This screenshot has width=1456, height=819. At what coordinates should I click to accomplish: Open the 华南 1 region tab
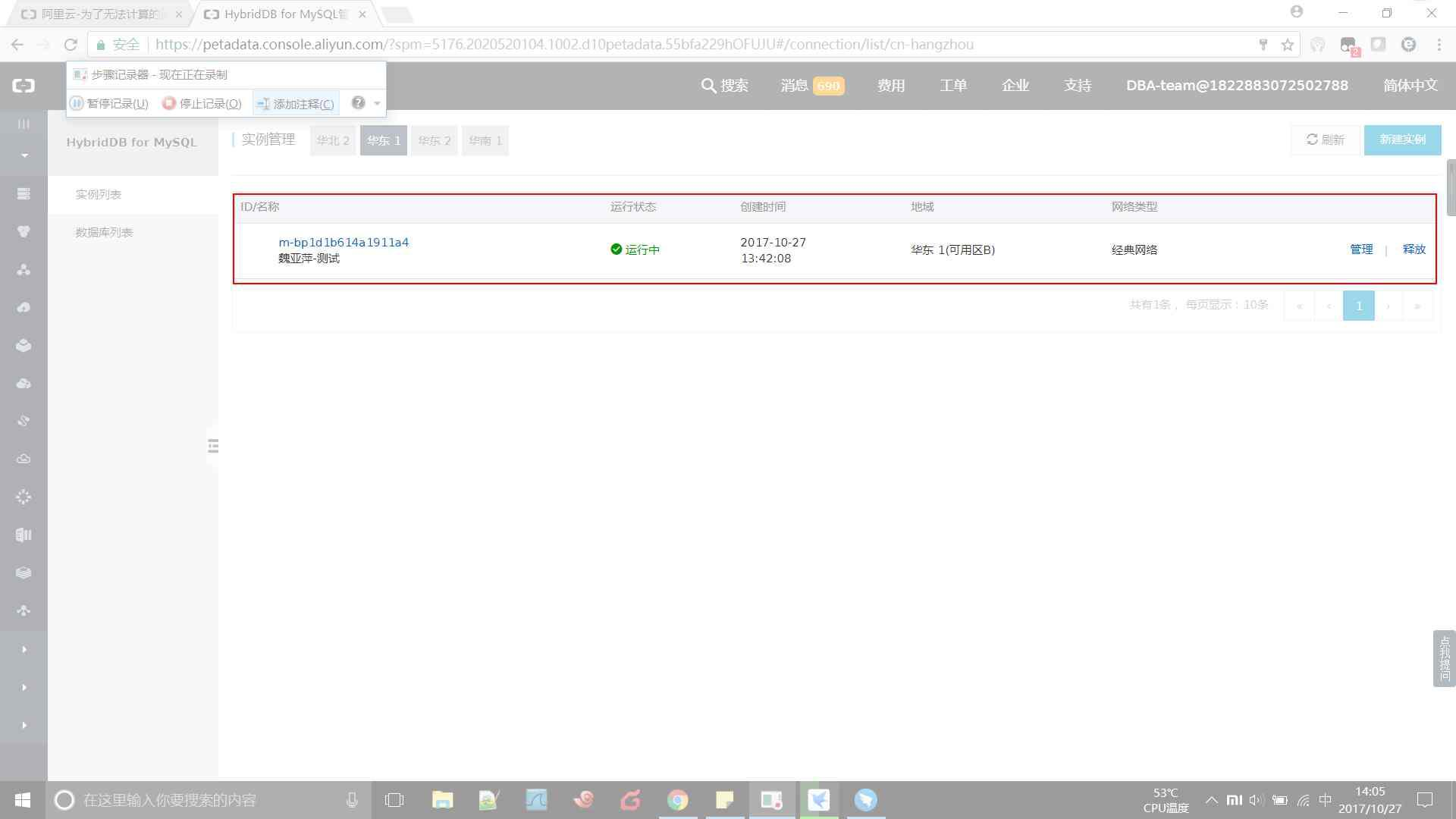coord(485,141)
